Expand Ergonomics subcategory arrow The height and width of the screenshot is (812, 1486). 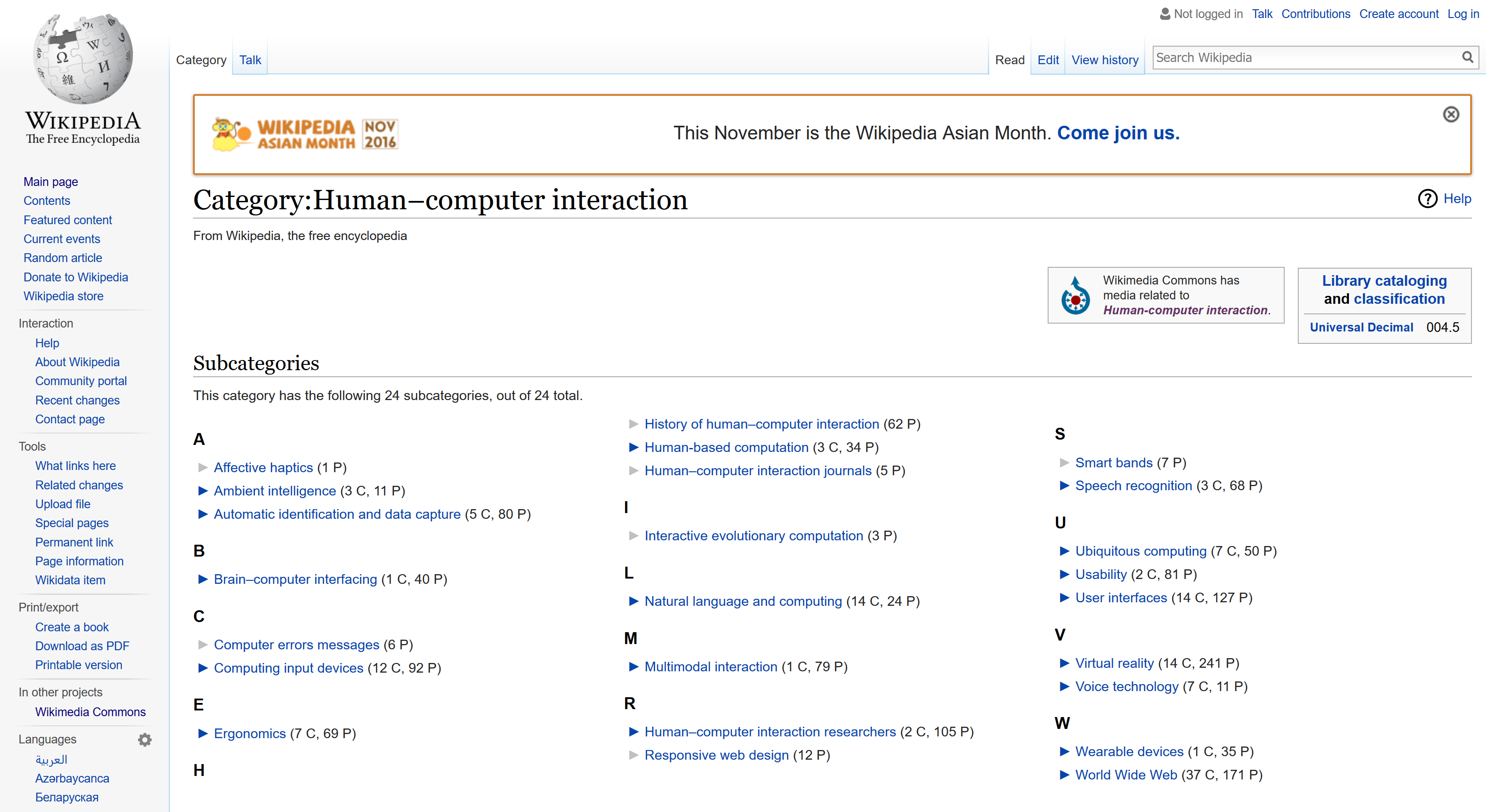point(203,734)
